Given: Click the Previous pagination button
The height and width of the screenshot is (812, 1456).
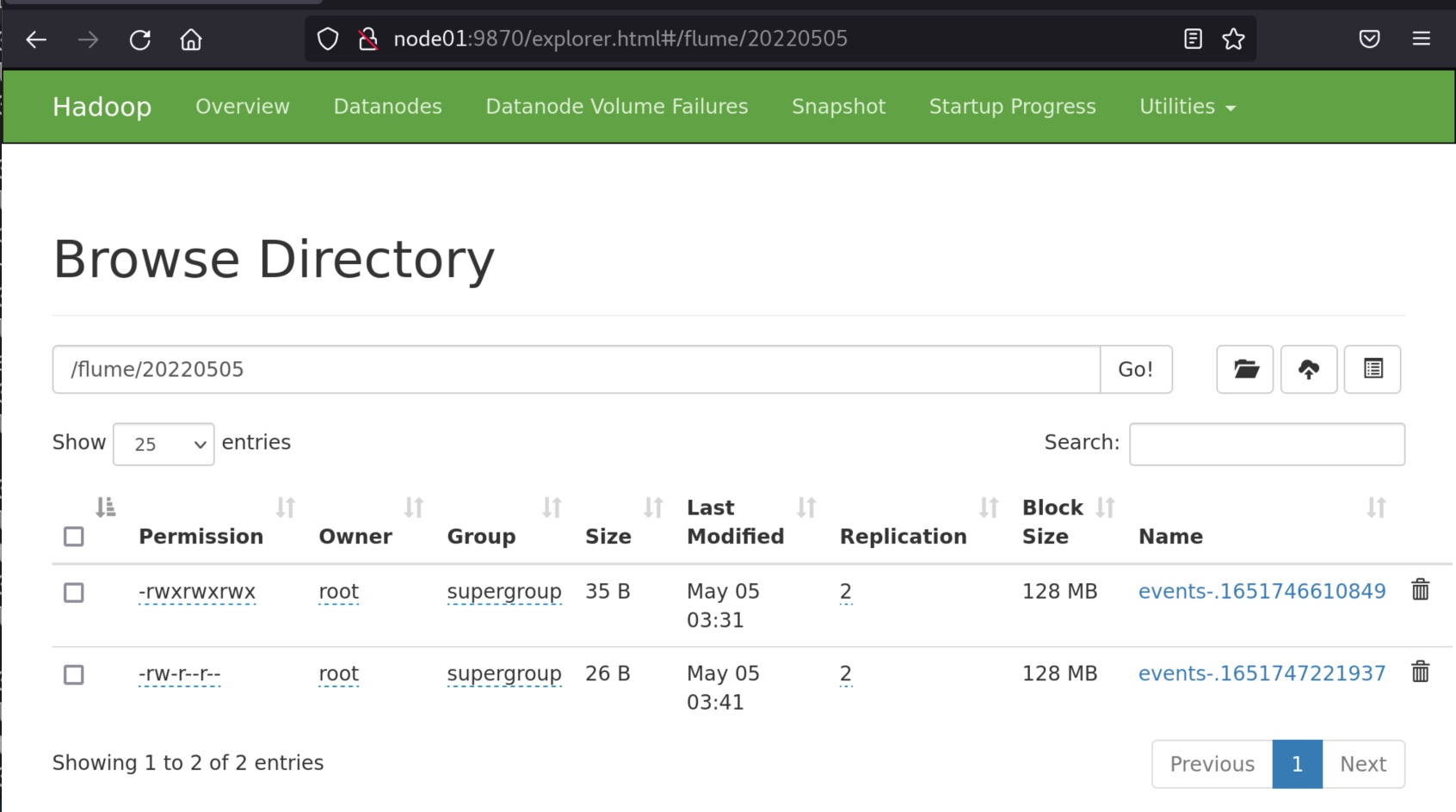Looking at the screenshot, I should 1212,764.
